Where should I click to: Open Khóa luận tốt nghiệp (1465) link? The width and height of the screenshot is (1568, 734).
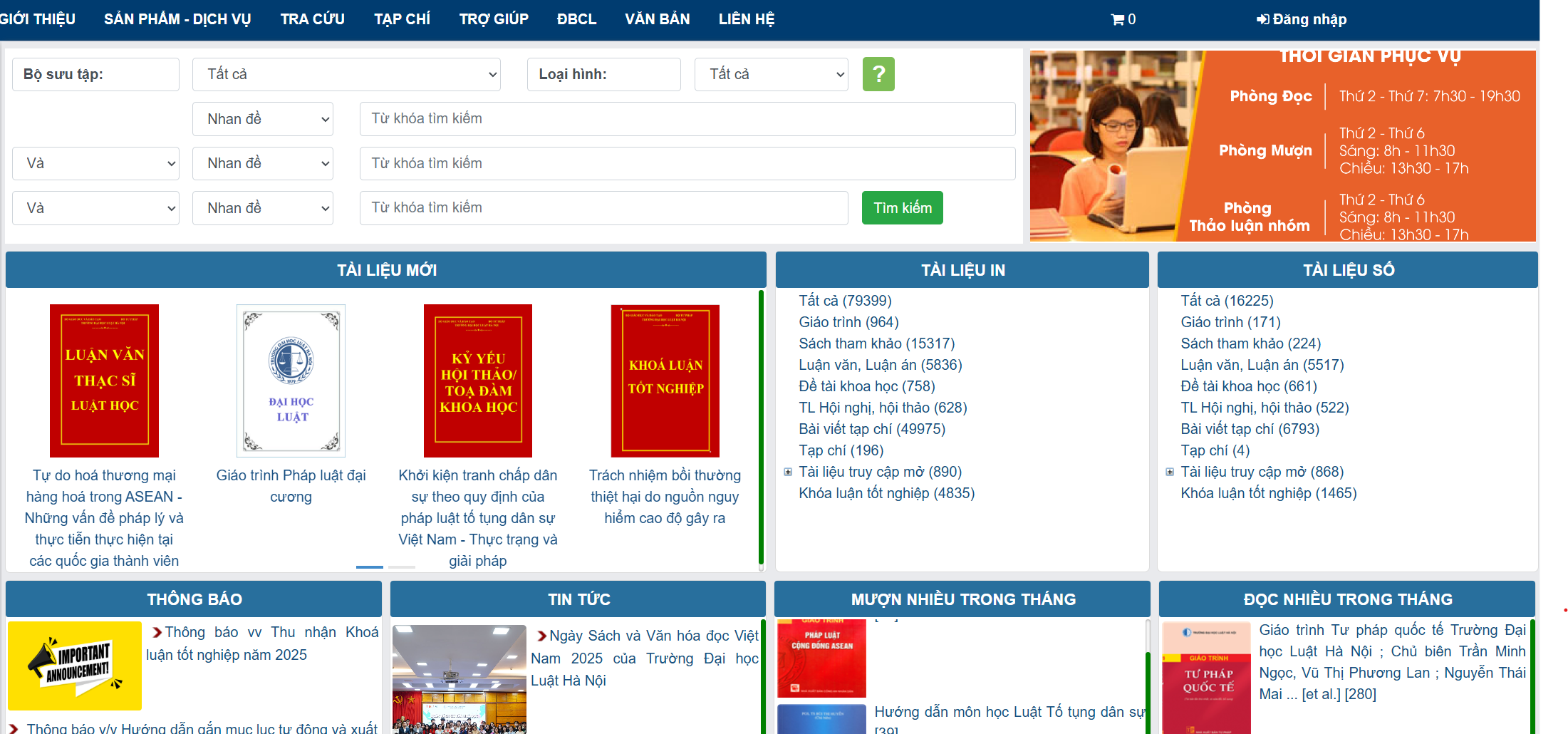(1268, 493)
